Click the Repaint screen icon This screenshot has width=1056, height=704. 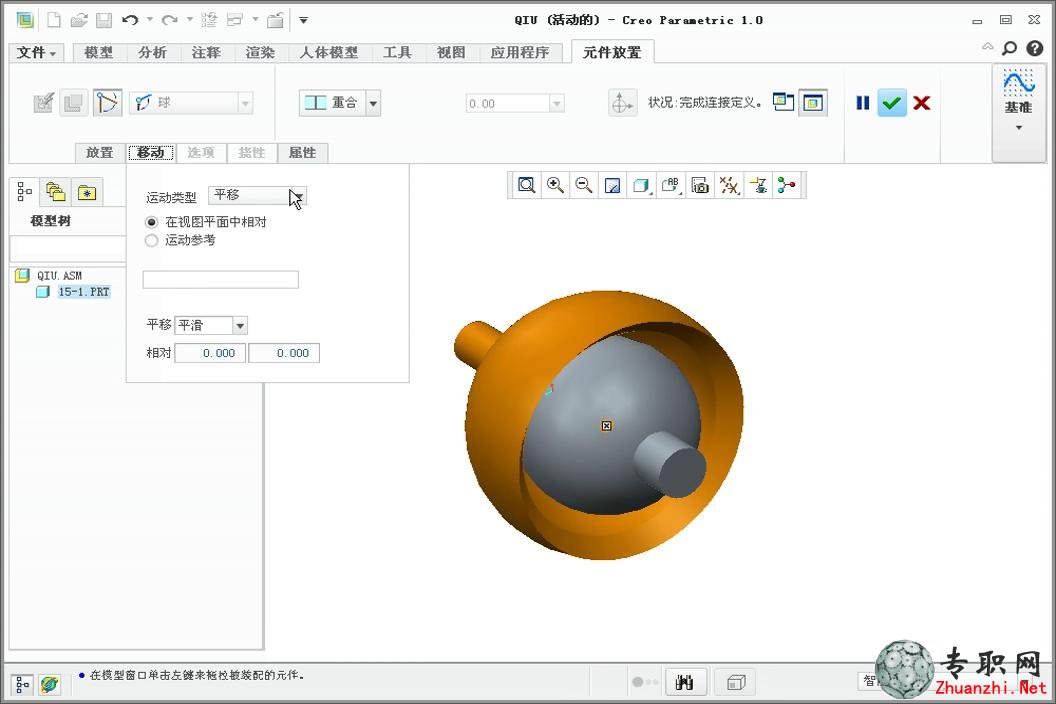click(612, 185)
